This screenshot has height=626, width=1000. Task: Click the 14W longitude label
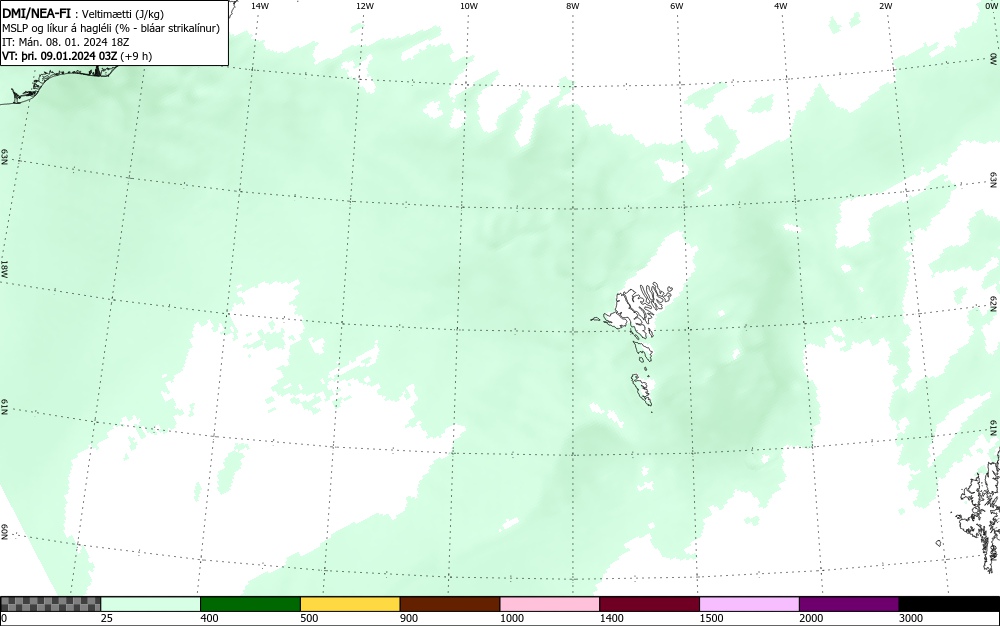tap(260, 6)
